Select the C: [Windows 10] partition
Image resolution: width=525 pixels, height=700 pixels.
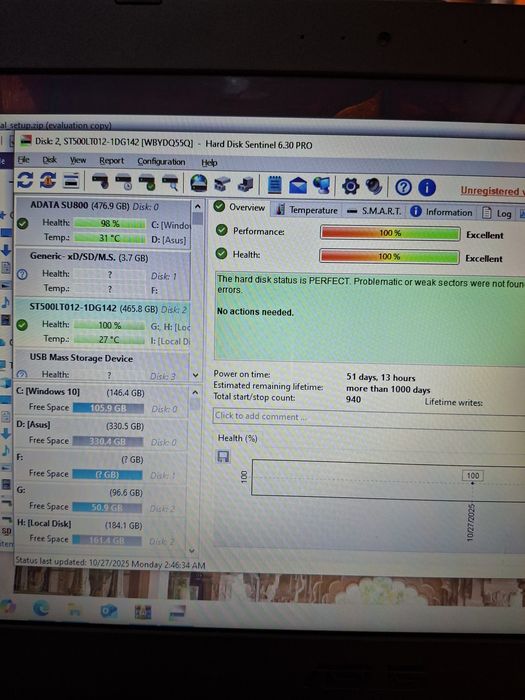(x=100, y=400)
